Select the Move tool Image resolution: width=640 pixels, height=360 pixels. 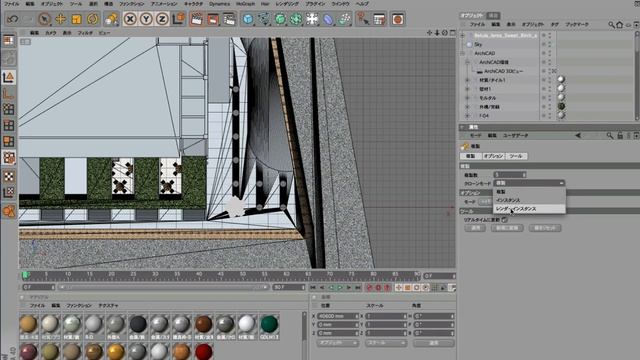click(60, 19)
